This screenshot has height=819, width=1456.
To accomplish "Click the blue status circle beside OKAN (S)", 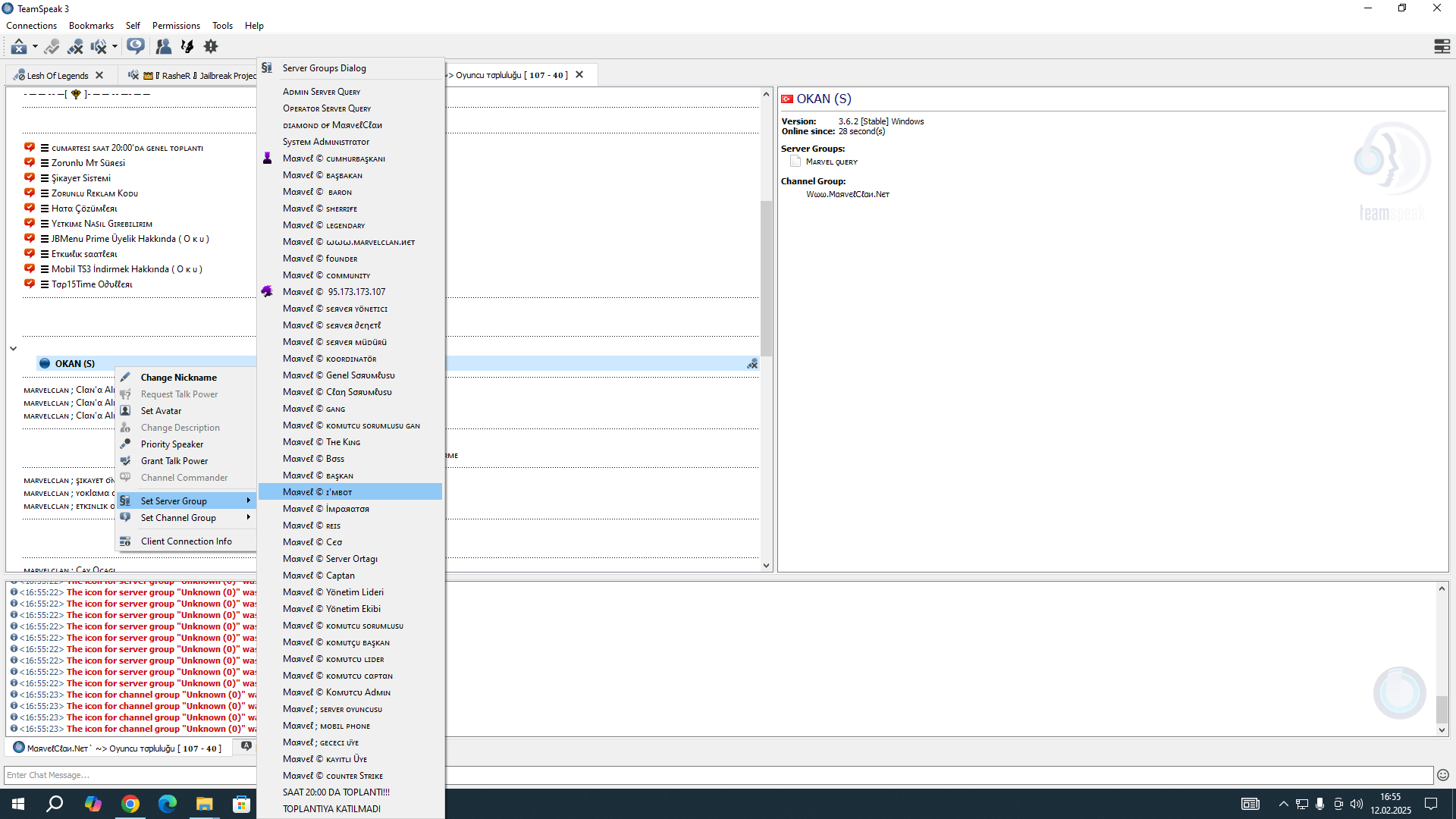I will tap(45, 363).
